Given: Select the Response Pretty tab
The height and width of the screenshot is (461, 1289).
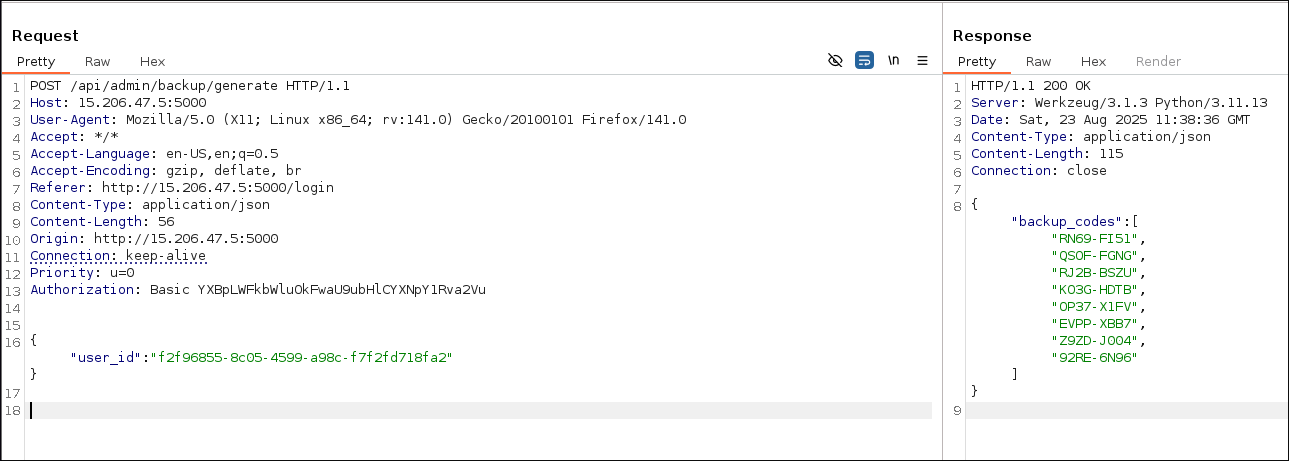Looking at the screenshot, I should pyautogui.click(x=977, y=61).
